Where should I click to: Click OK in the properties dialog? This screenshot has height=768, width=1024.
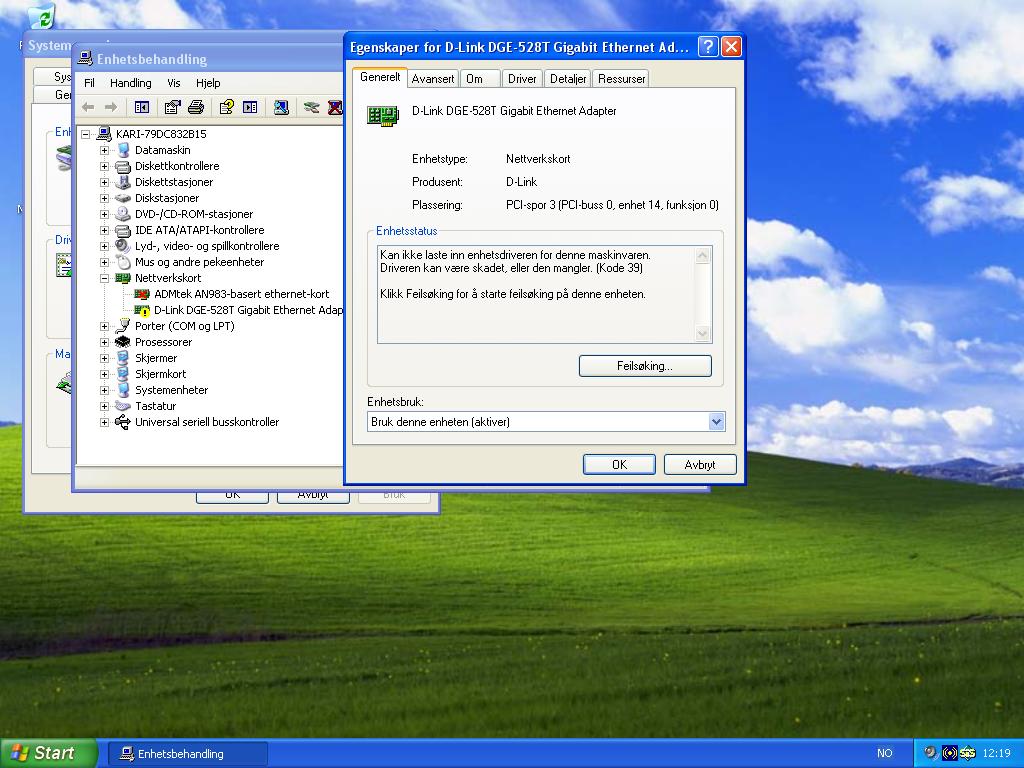click(619, 464)
